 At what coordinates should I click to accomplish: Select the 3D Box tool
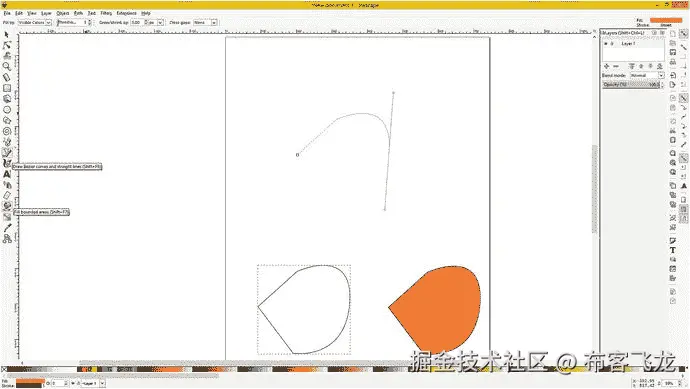pos(7,99)
